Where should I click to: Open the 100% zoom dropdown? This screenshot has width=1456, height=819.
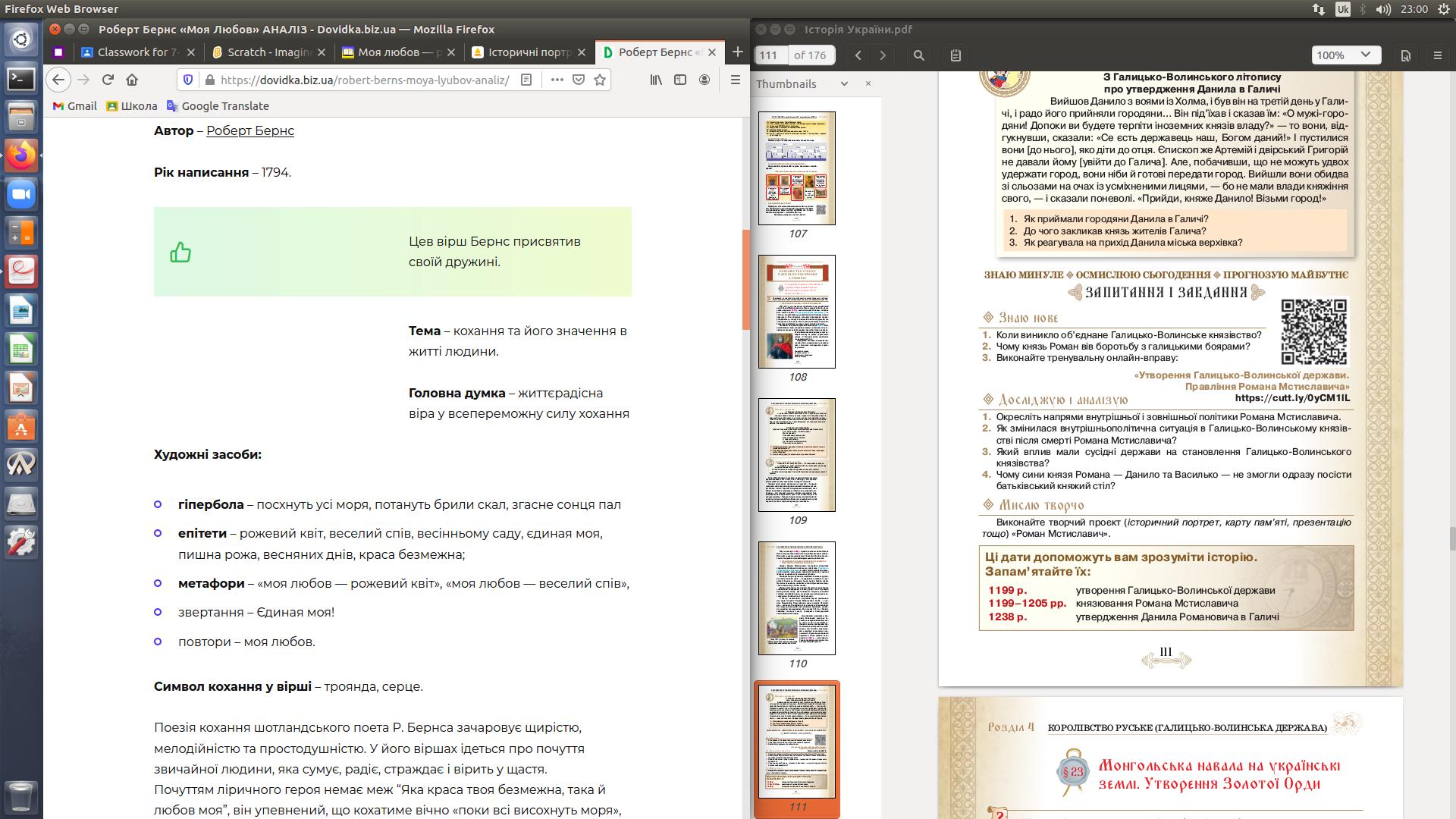point(1346,55)
